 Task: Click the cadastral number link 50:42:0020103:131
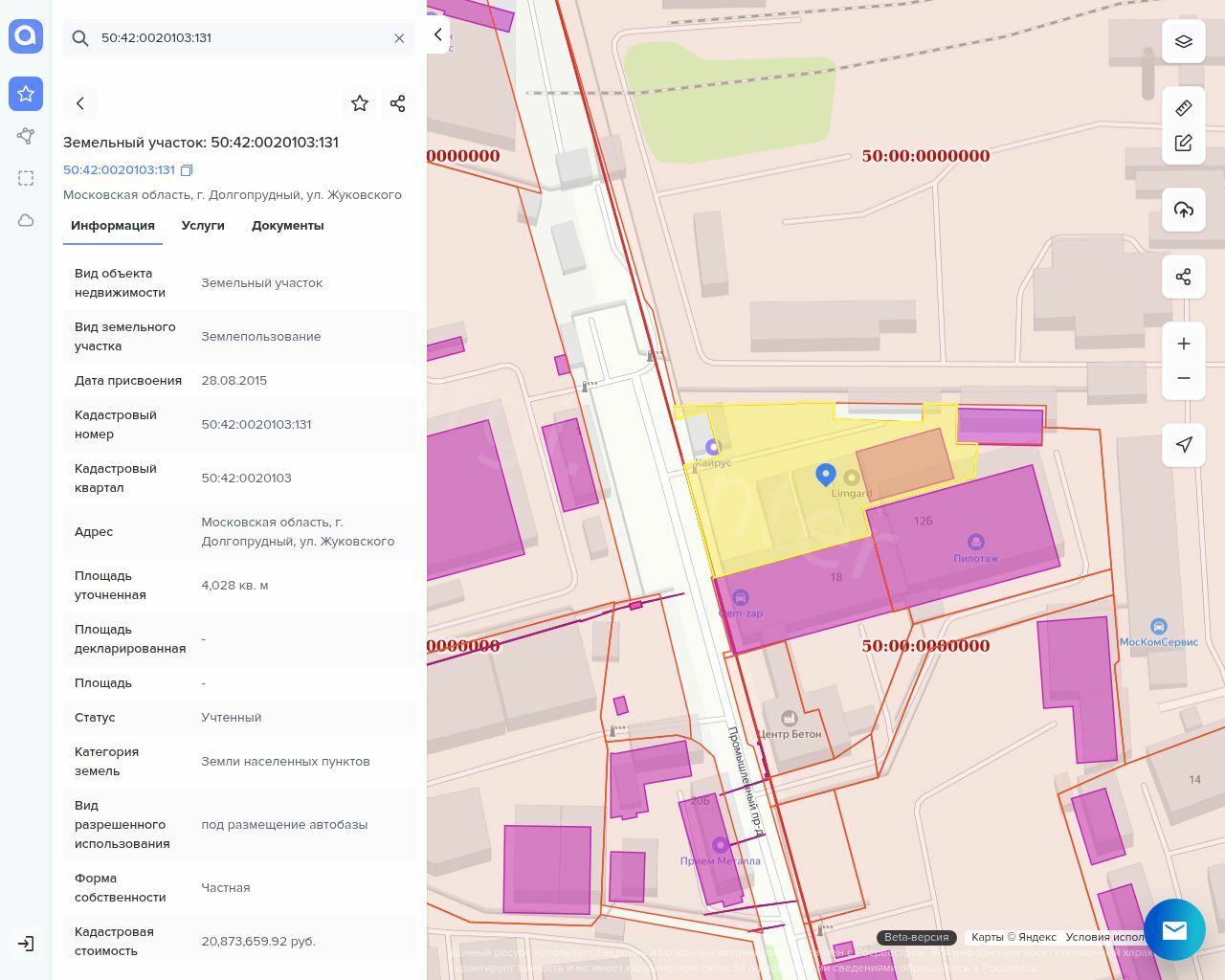point(119,170)
